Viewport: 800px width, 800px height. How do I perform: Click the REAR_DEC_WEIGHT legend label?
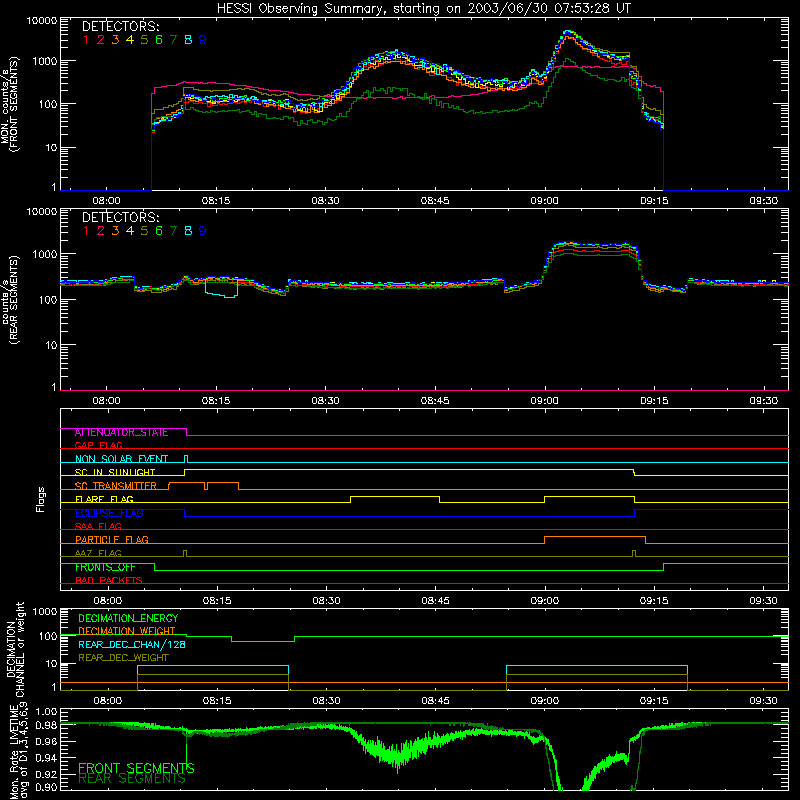(123, 658)
